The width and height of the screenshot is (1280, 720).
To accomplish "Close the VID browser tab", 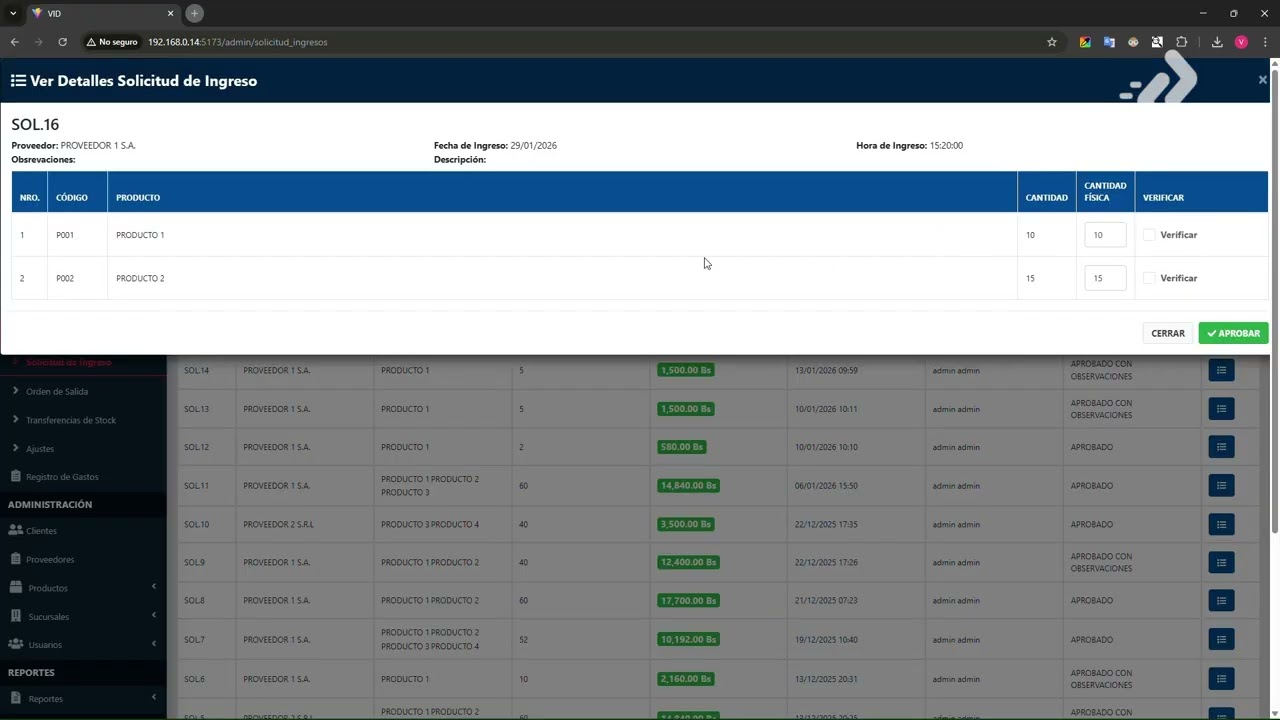I will (170, 13).
